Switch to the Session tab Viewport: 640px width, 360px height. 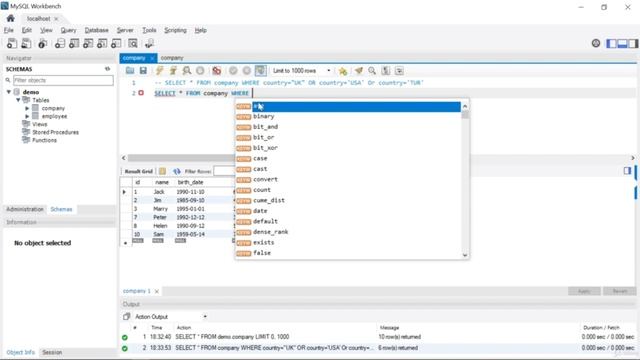pyautogui.click(x=52, y=352)
